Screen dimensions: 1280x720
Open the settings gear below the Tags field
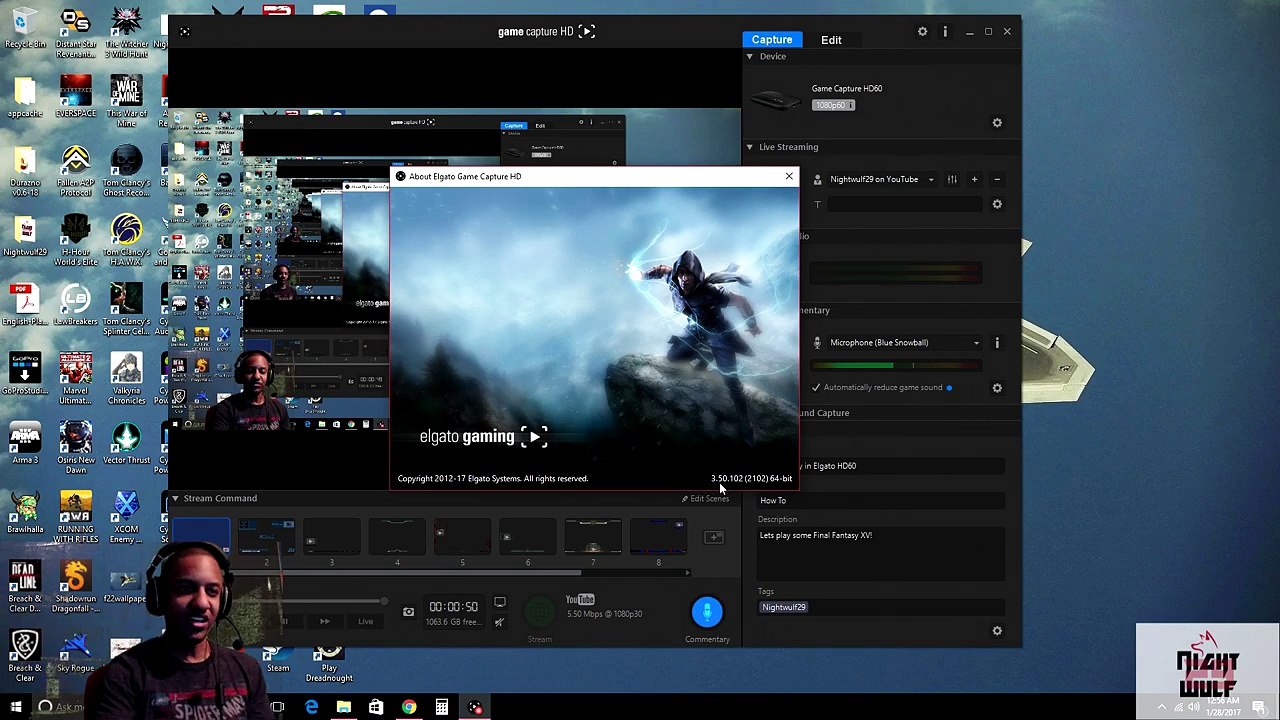[997, 631]
